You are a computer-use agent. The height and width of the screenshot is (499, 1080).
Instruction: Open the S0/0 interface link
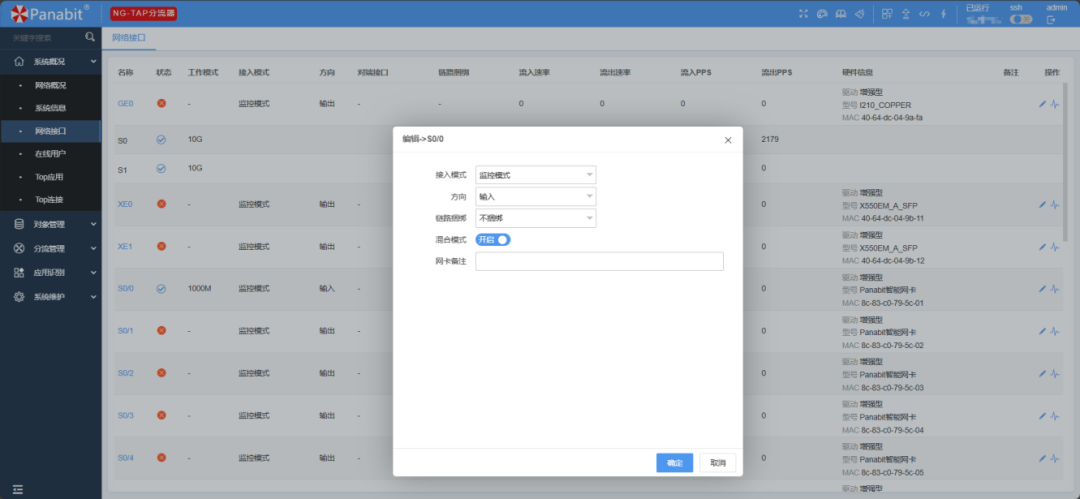coord(125,289)
